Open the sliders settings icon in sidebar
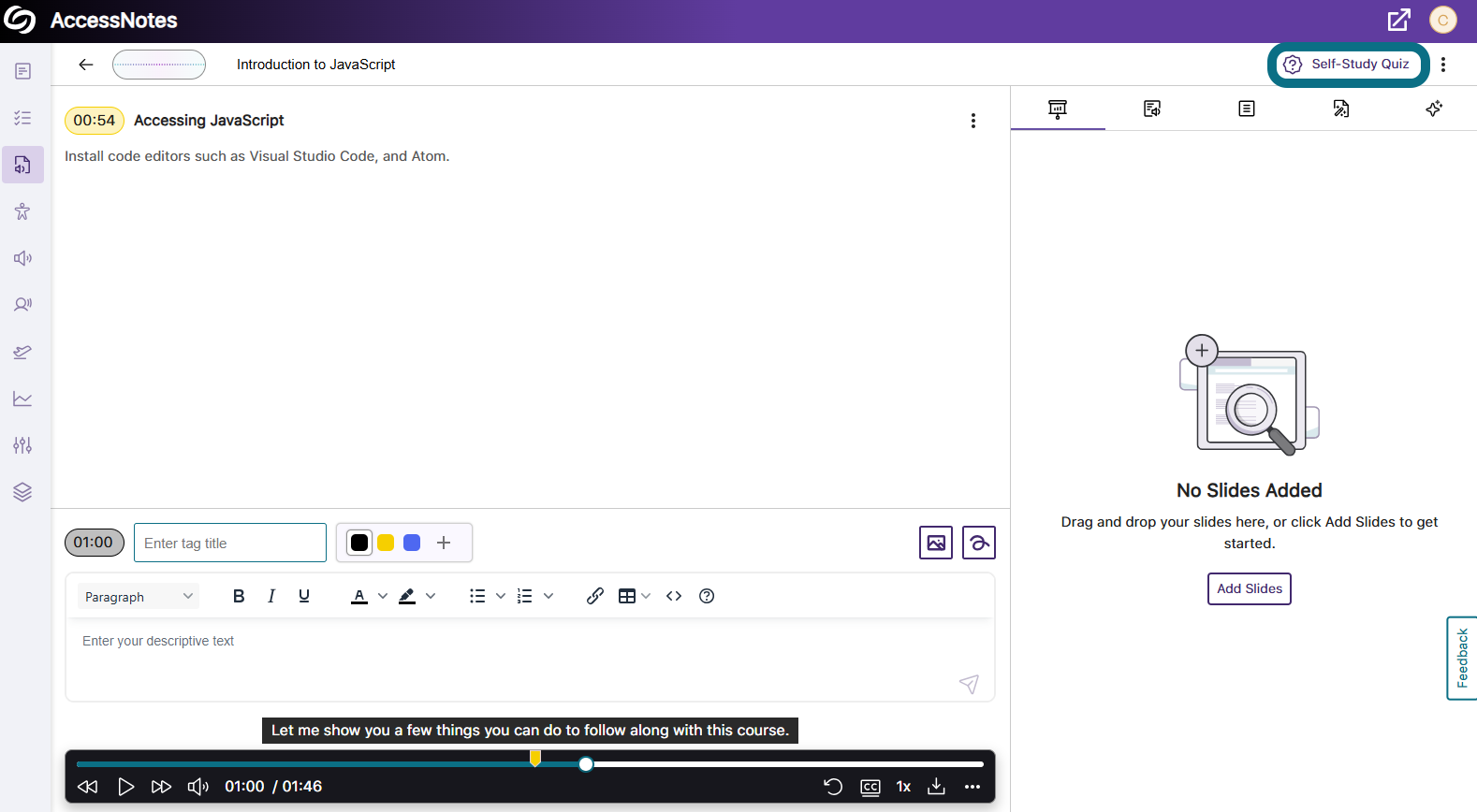 pos(23,445)
